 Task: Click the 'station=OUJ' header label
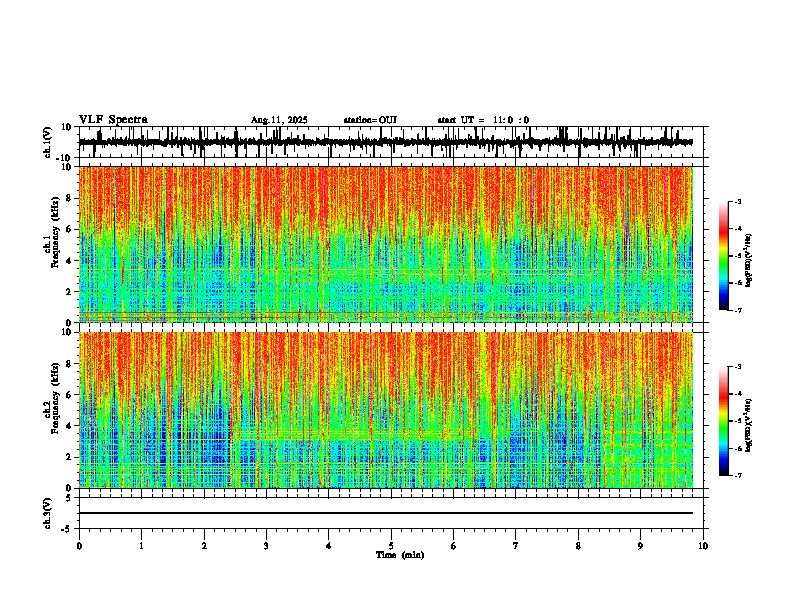click(x=370, y=120)
